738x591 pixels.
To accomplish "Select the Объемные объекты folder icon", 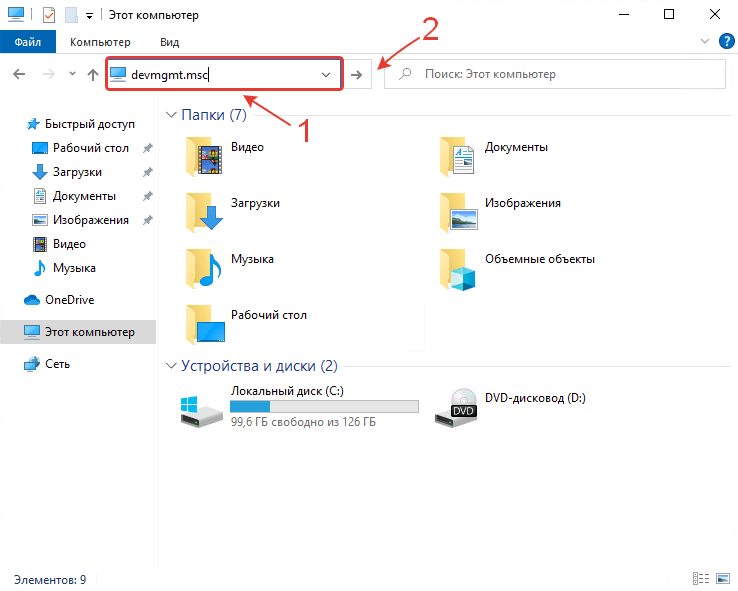I will (x=457, y=270).
